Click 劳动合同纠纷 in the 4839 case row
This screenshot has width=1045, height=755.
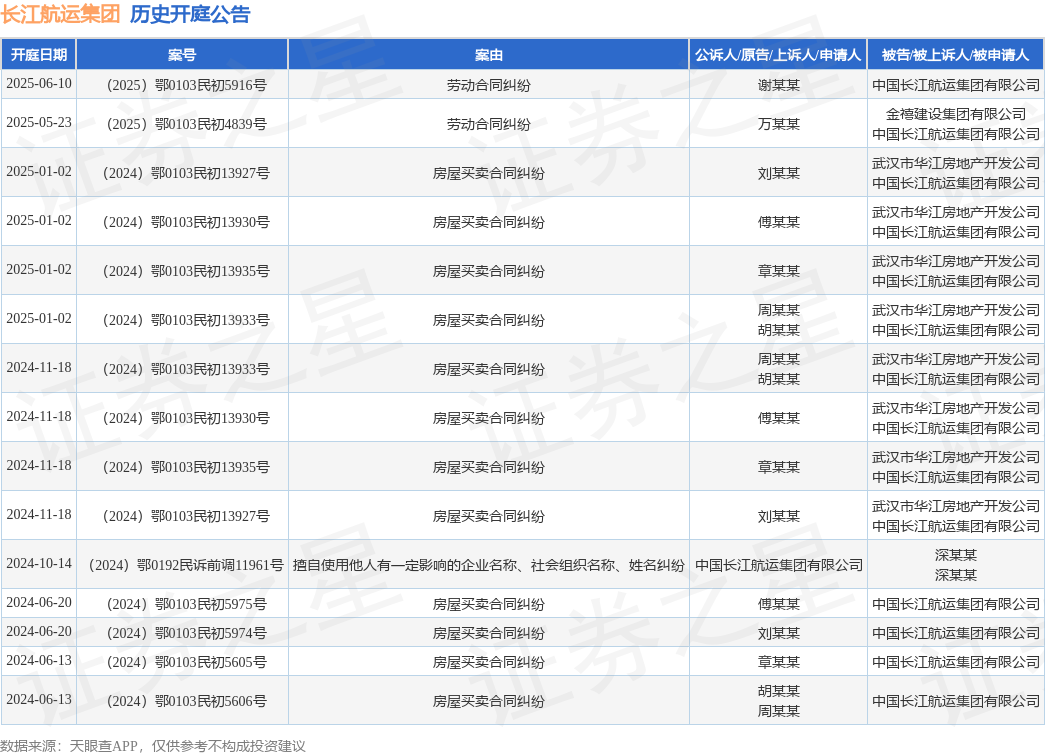[489, 124]
